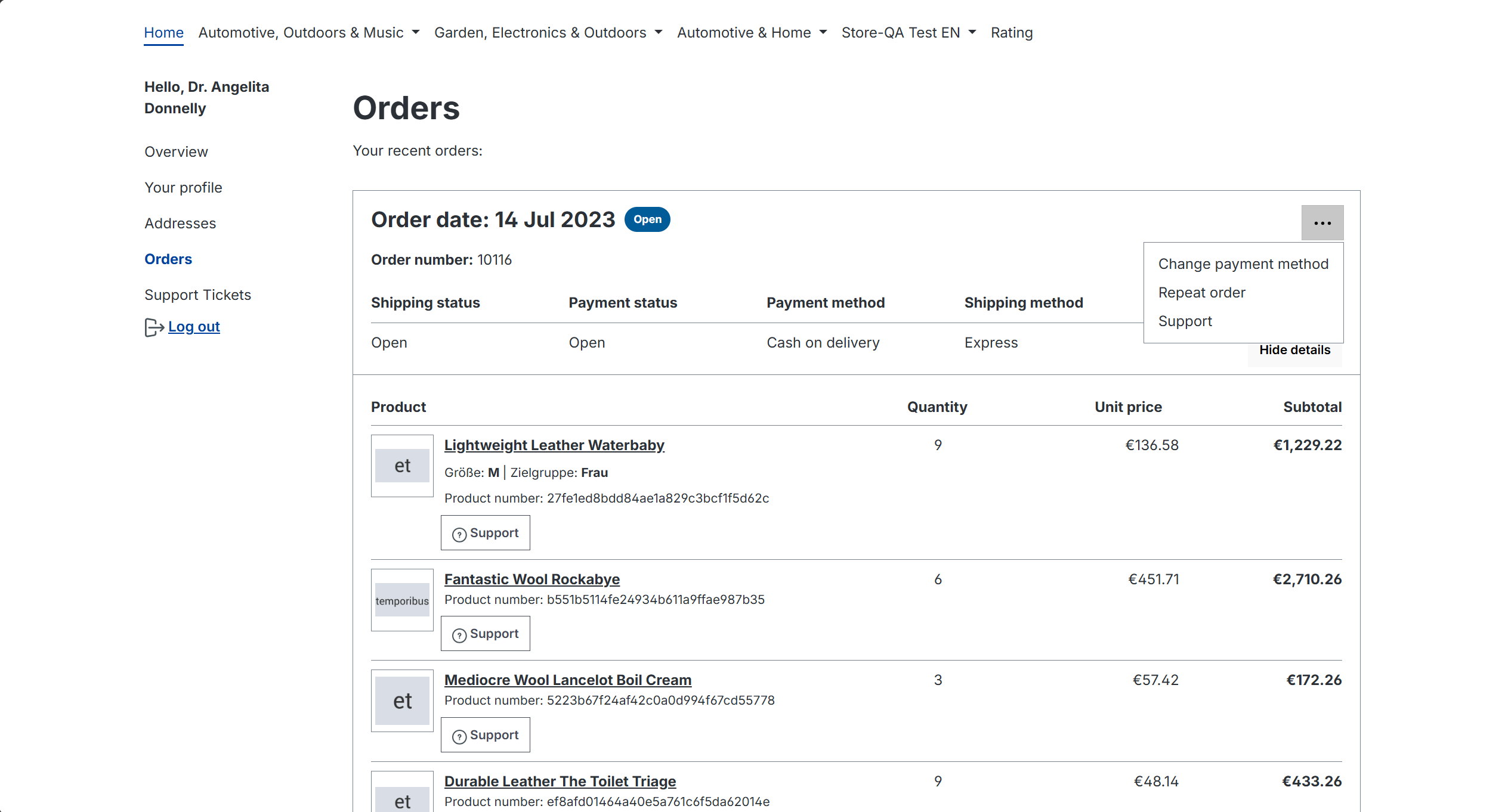Click unit price €136.58
Screen dimensions: 1505x812
1152,445
